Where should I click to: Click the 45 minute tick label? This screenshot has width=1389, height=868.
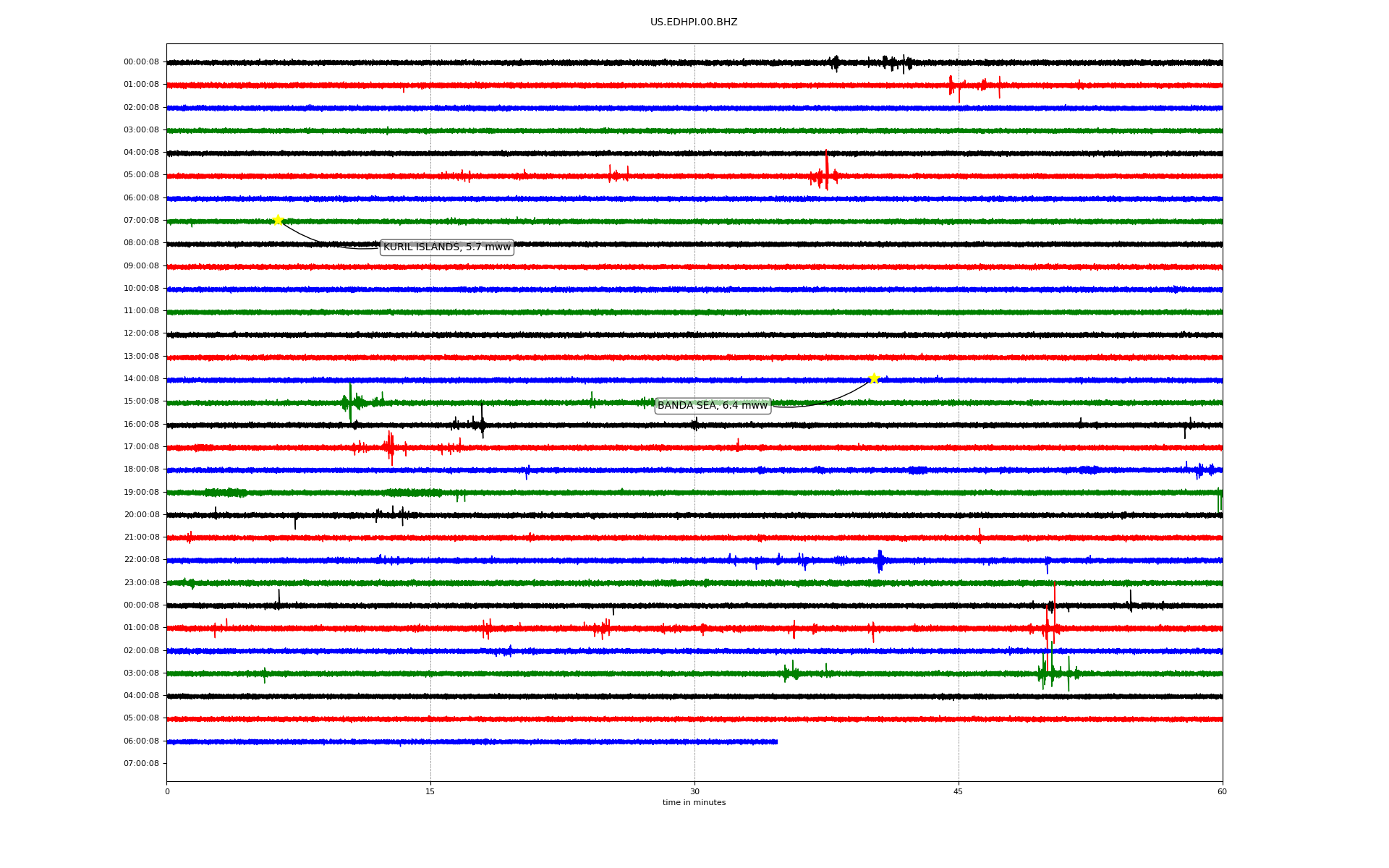coord(958,791)
